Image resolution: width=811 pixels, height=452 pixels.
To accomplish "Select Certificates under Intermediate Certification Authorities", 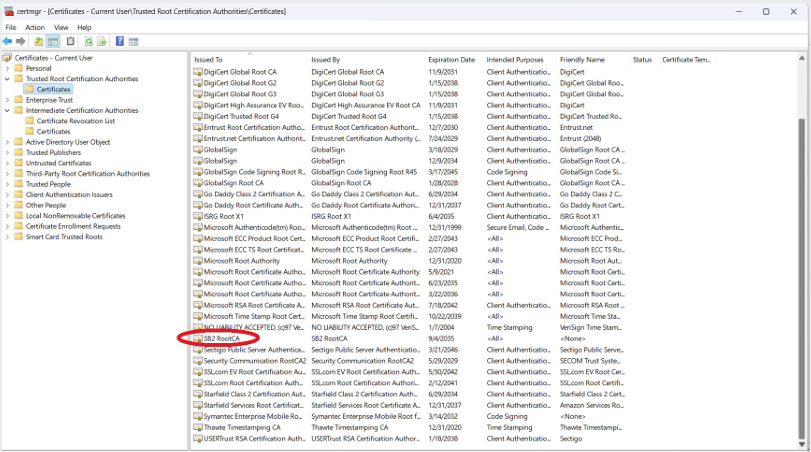I will point(53,131).
